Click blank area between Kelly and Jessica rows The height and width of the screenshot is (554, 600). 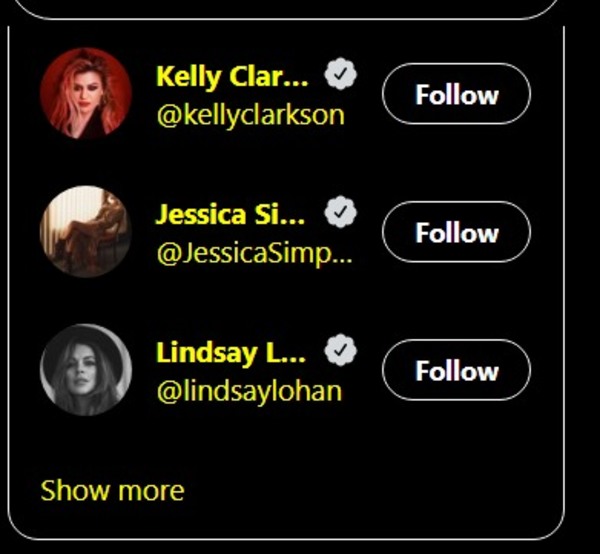[x=285, y=163]
